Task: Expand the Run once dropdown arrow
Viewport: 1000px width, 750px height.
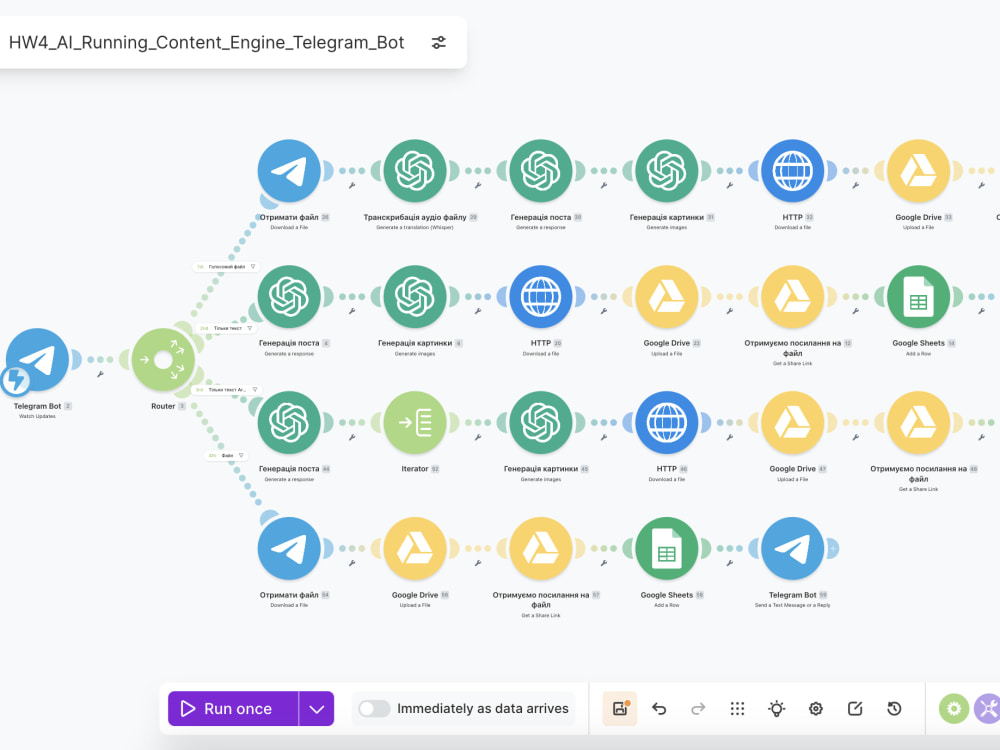Action: click(317, 709)
